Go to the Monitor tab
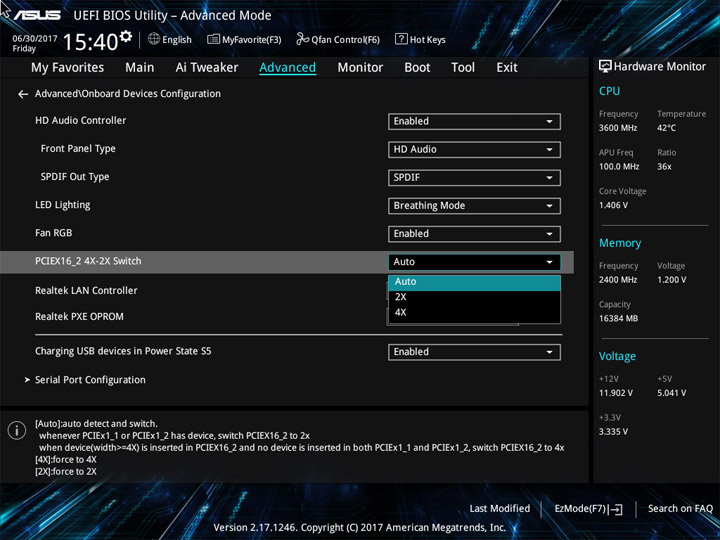Image resolution: width=720 pixels, height=540 pixels. point(360,68)
